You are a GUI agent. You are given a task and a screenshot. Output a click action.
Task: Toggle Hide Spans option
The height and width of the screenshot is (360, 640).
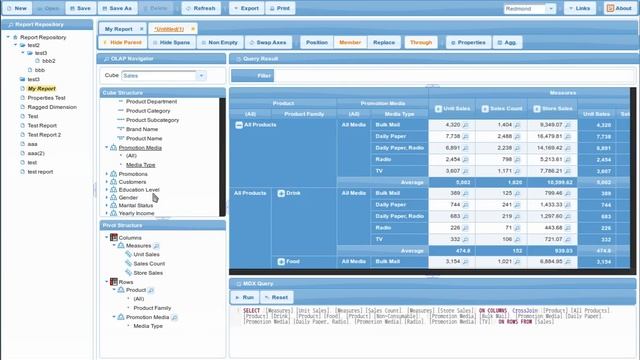tap(171, 42)
